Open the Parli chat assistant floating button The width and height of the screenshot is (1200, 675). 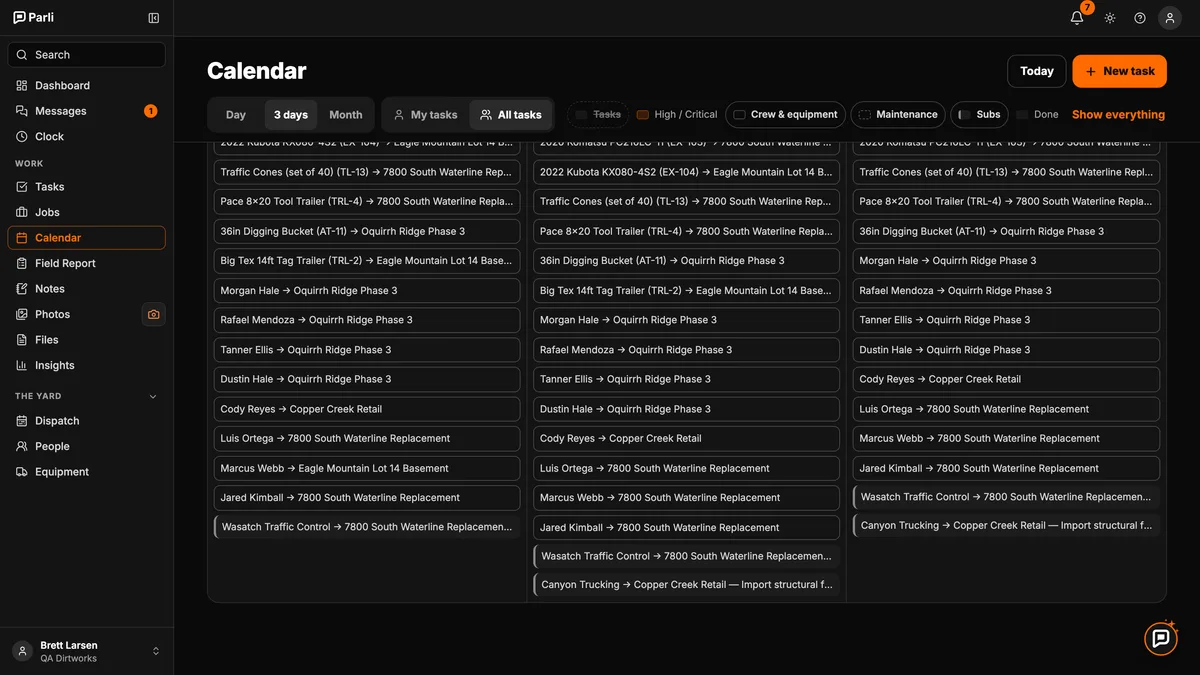(x=1161, y=638)
